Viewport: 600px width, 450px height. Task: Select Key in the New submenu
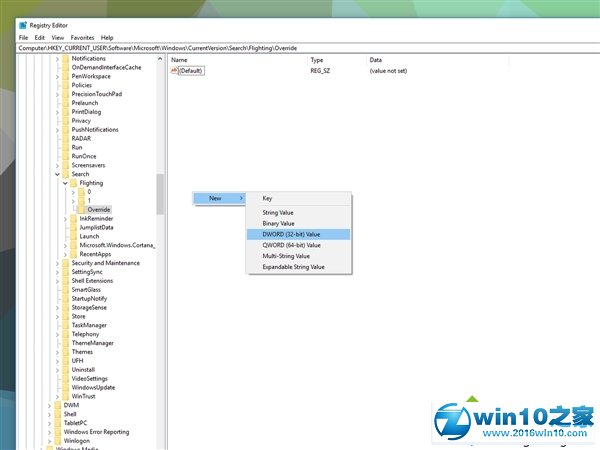pos(267,198)
